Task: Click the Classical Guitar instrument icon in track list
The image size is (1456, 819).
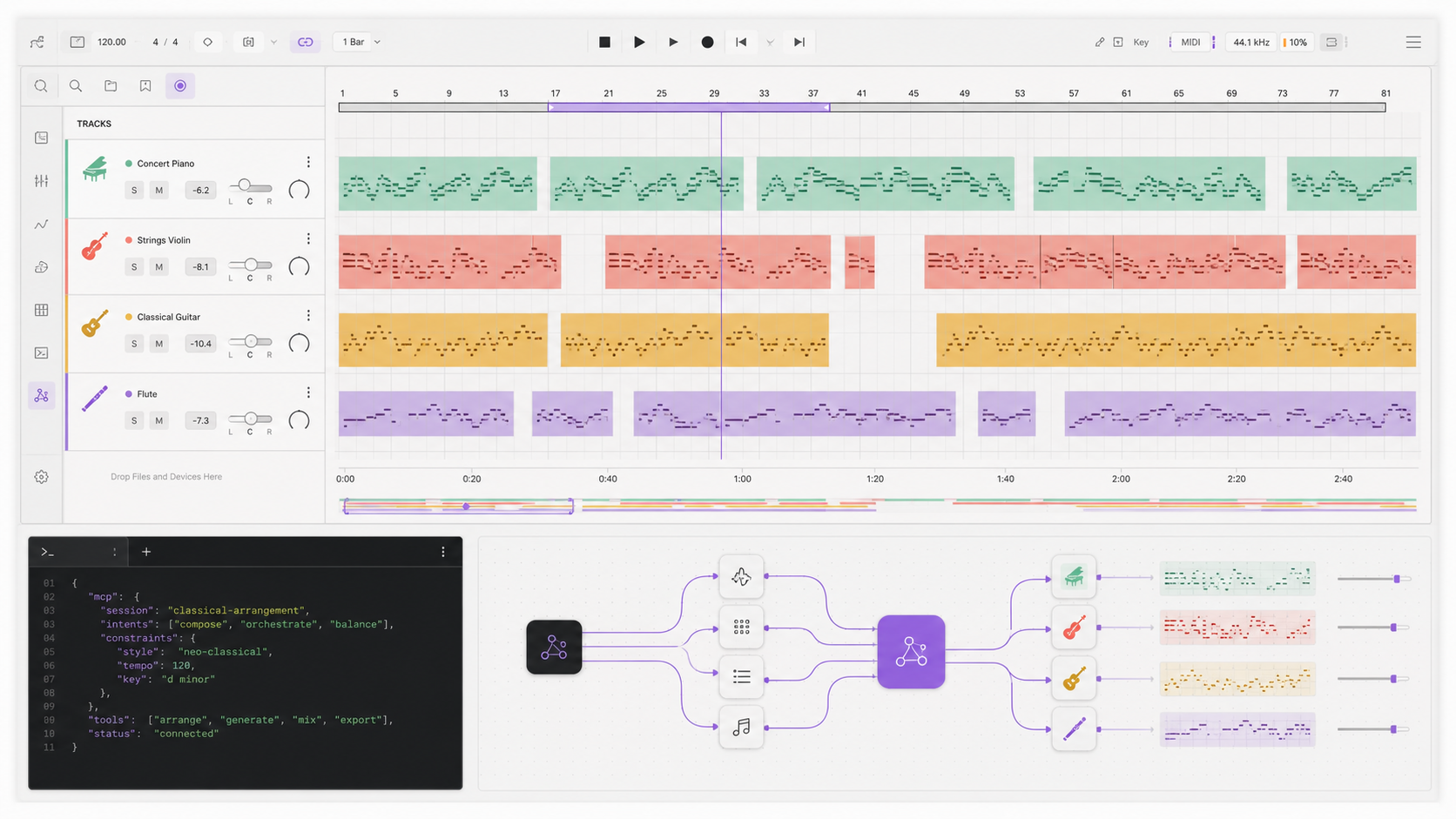Action: pos(95,323)
